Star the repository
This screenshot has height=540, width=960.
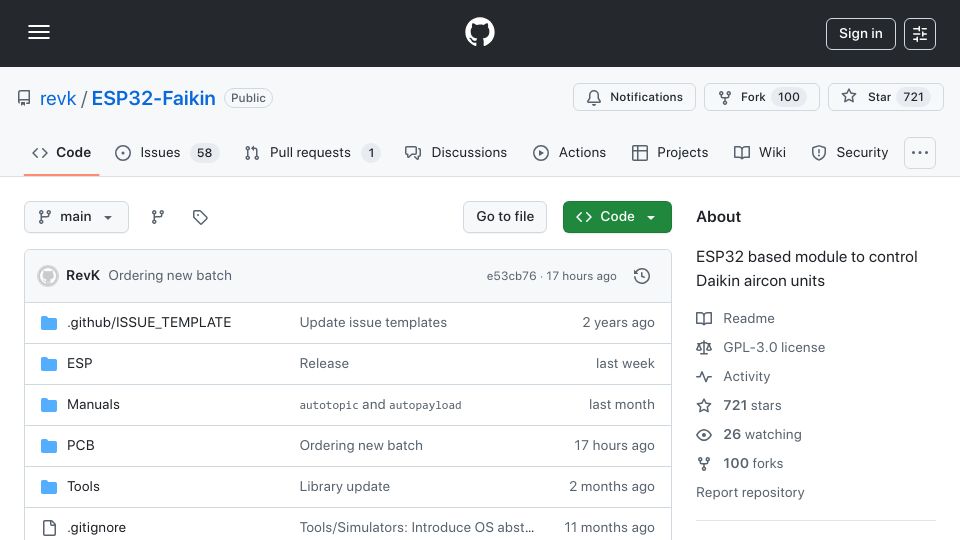point(885,97)
